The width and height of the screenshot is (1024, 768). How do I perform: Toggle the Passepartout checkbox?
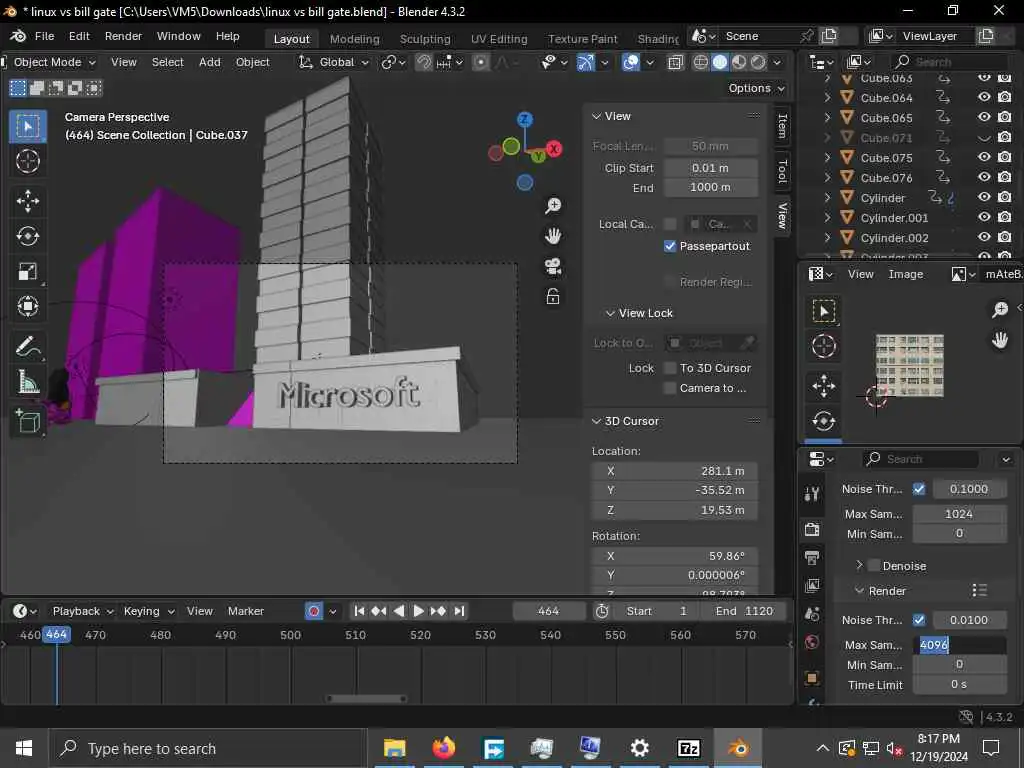669,246
